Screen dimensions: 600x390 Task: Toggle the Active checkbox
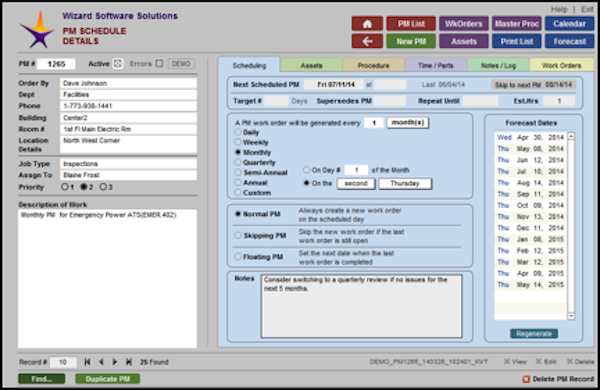click(118, 64)
